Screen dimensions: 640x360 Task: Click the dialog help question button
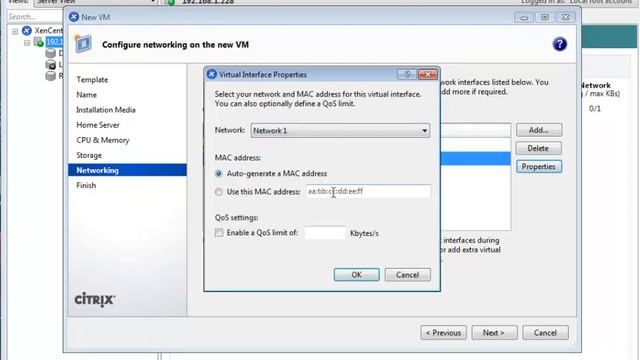407,74
